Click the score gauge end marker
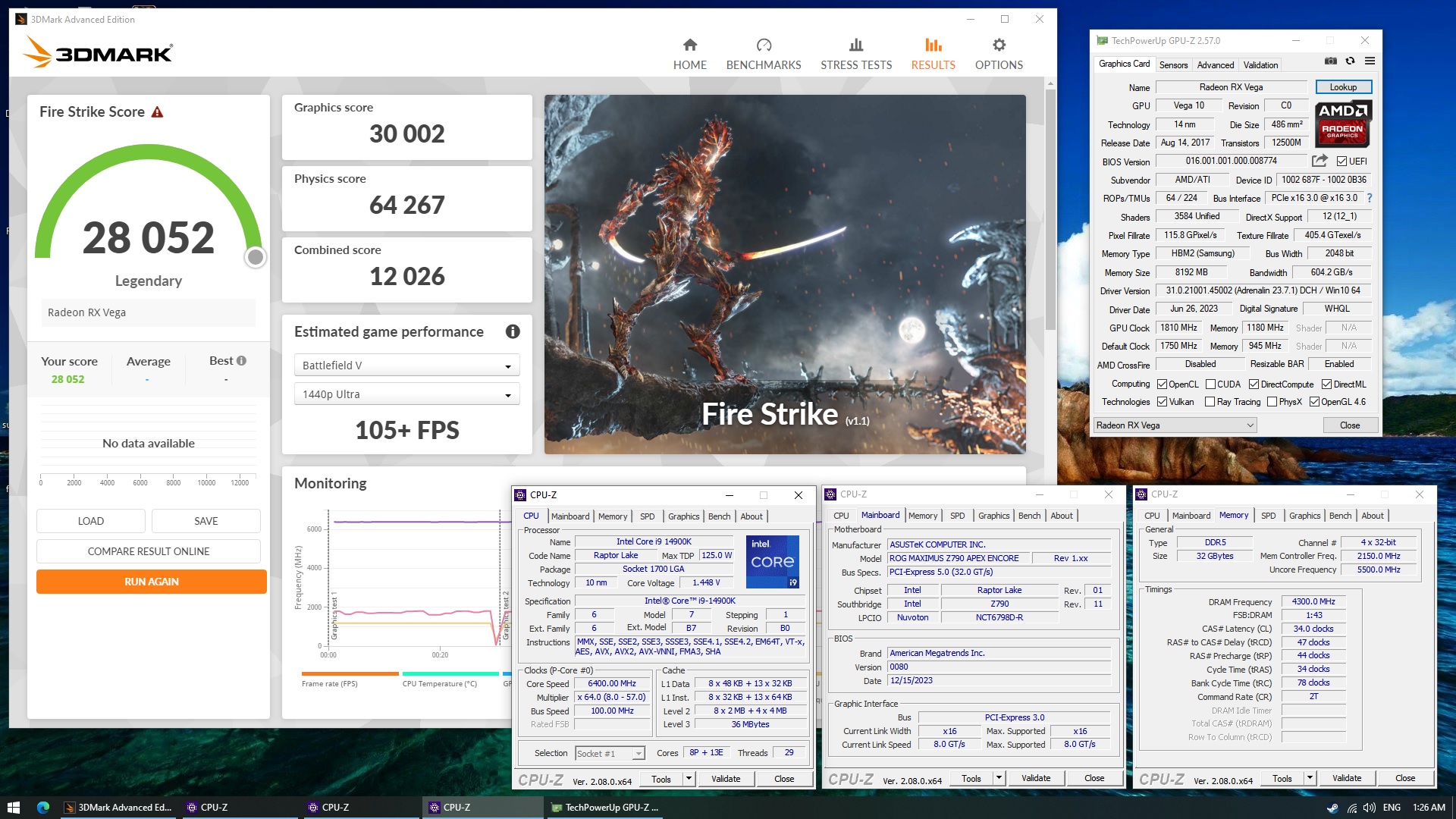 point(256,258)
